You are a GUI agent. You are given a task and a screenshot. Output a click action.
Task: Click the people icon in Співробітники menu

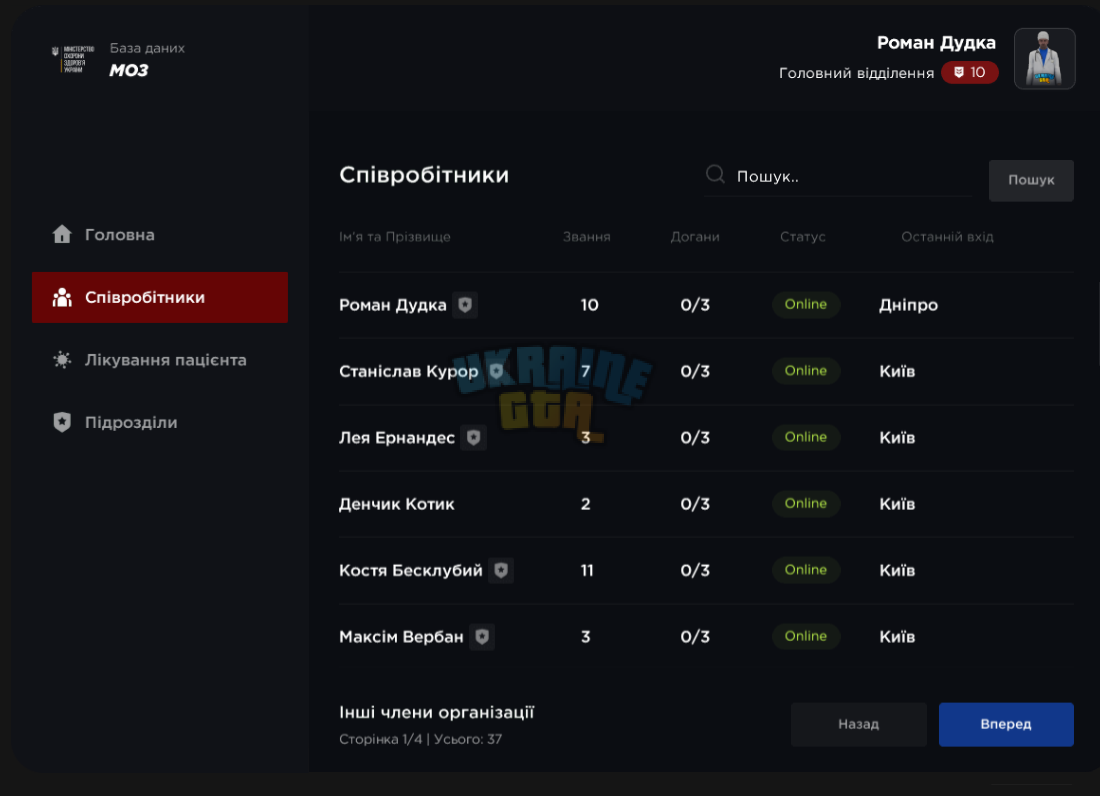point(62,297)
